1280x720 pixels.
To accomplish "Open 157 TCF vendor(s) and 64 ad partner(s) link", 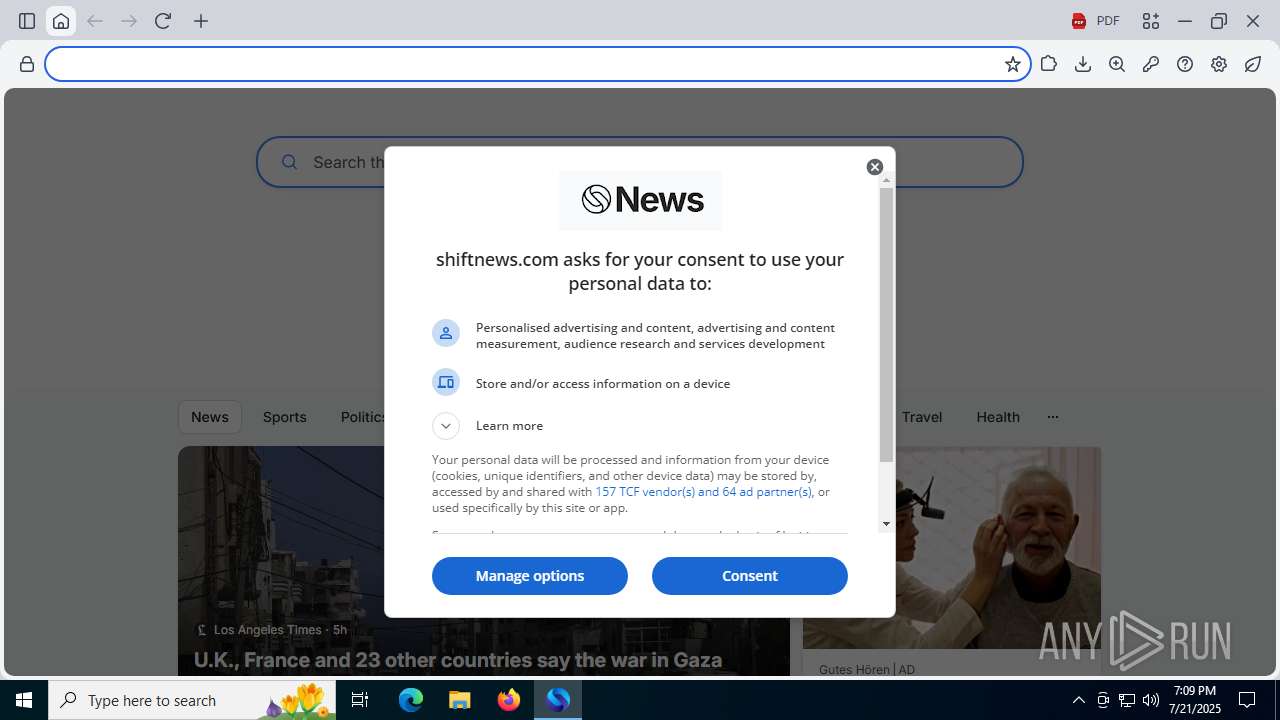I will pyautogui.click(x=704, y=492).
